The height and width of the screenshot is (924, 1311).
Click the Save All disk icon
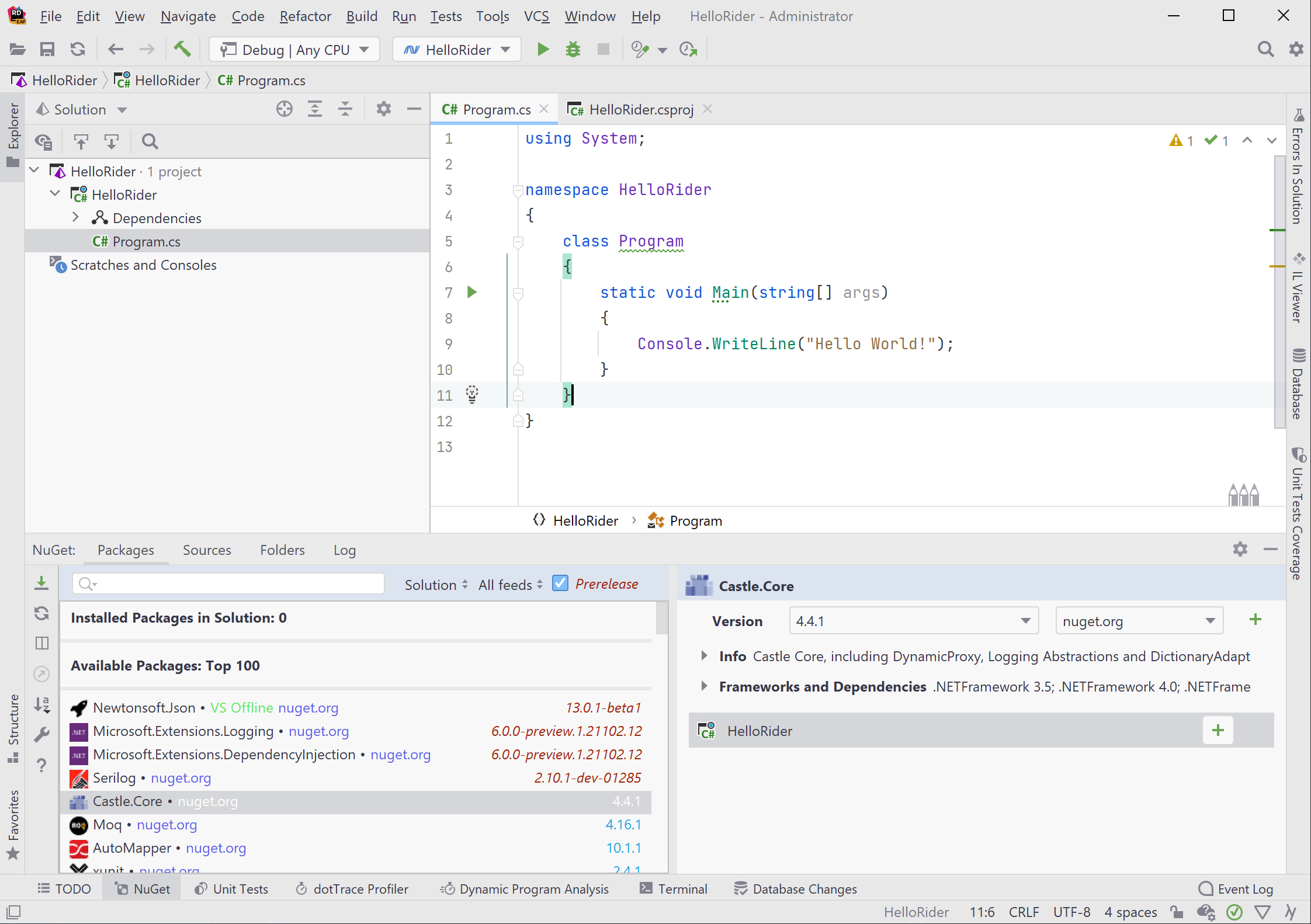(x=47, y=50)
